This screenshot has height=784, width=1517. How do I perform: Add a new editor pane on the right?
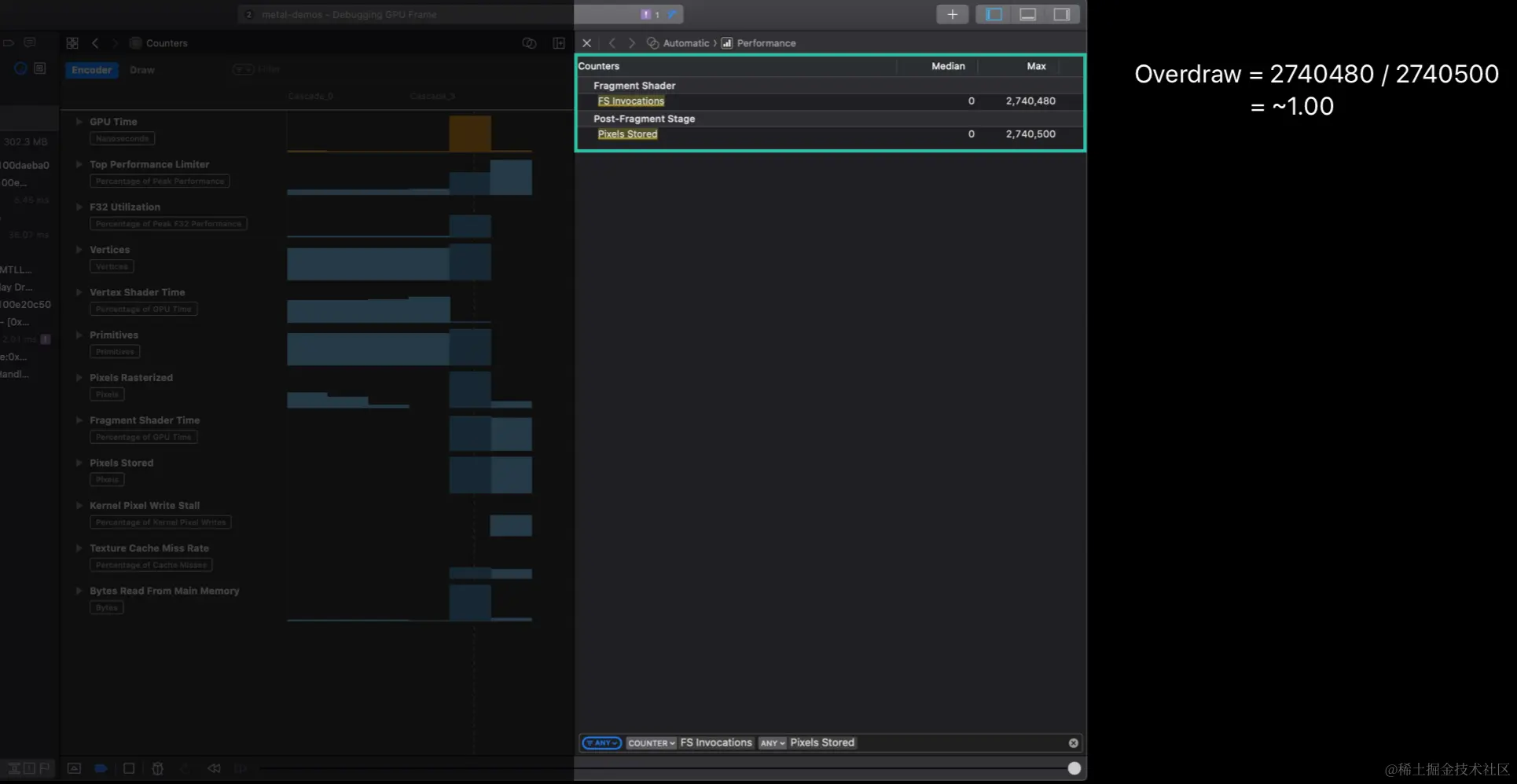(559, 43)
